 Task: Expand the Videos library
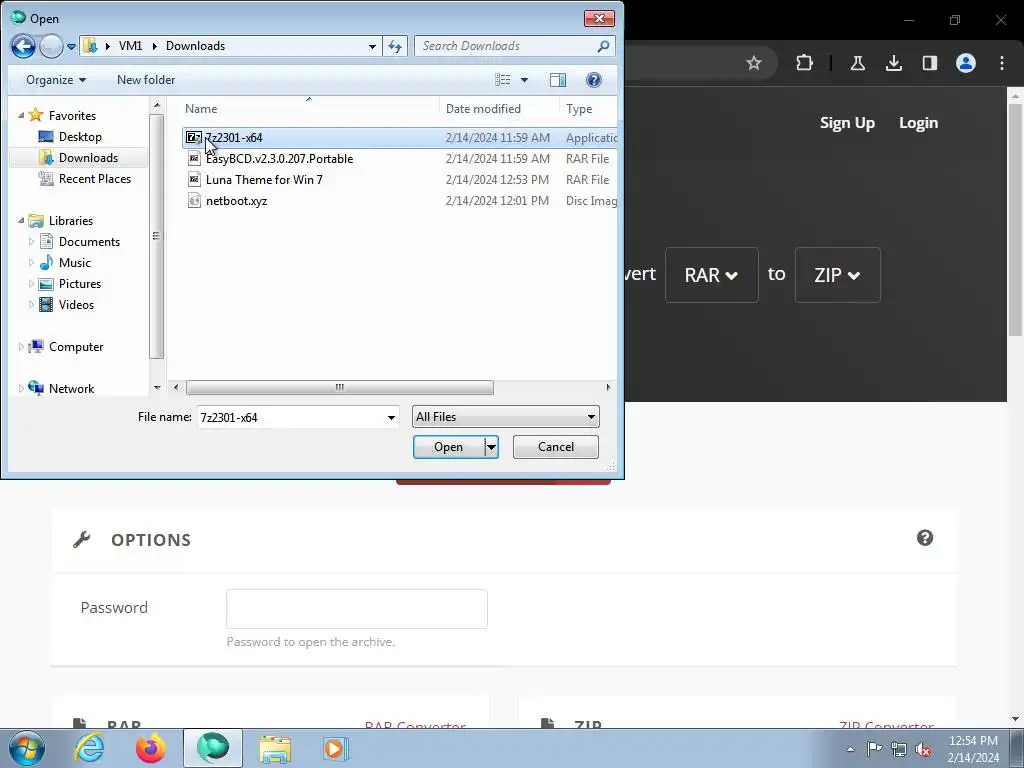(x=31, y=304)
